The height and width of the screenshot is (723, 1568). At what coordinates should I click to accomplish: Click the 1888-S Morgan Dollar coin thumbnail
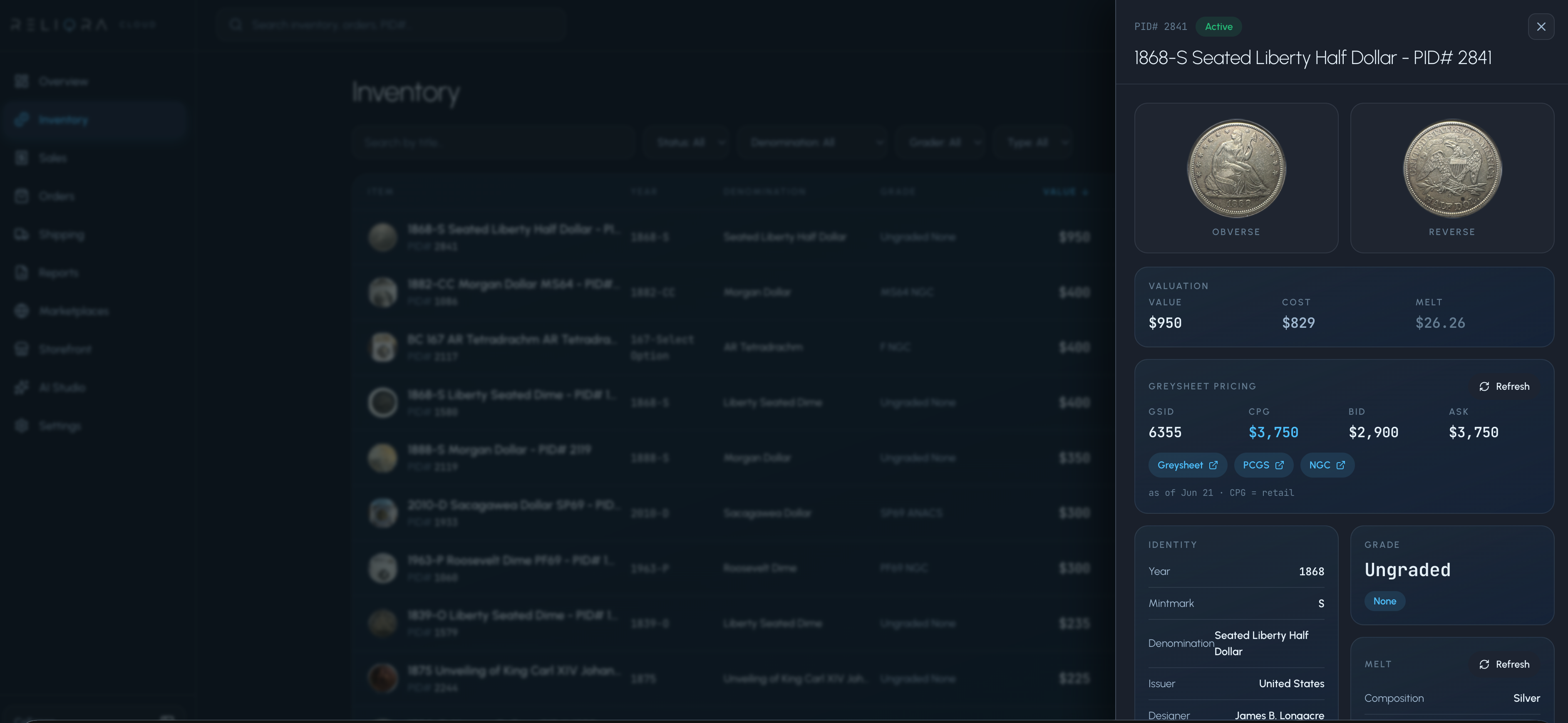[383, 458]
